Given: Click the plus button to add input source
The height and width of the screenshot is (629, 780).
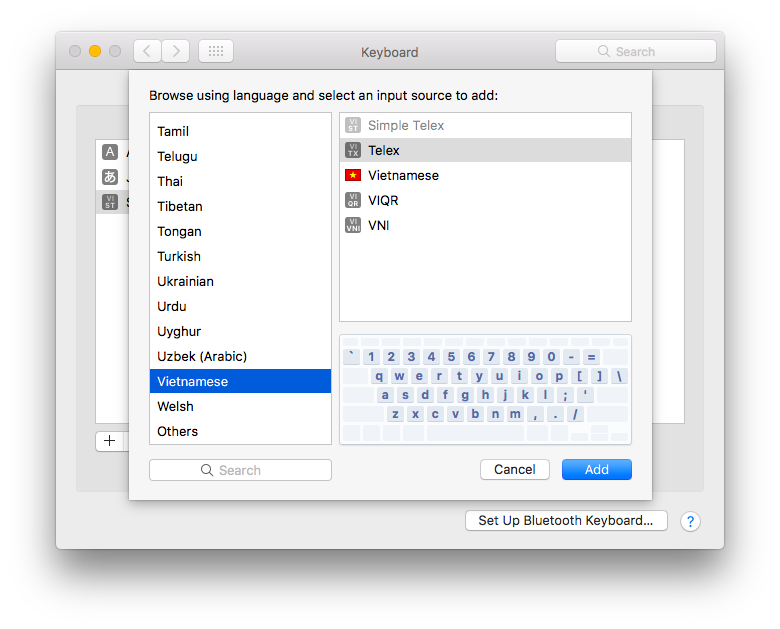Looking at the screenshot, I should tap(109, 441).
